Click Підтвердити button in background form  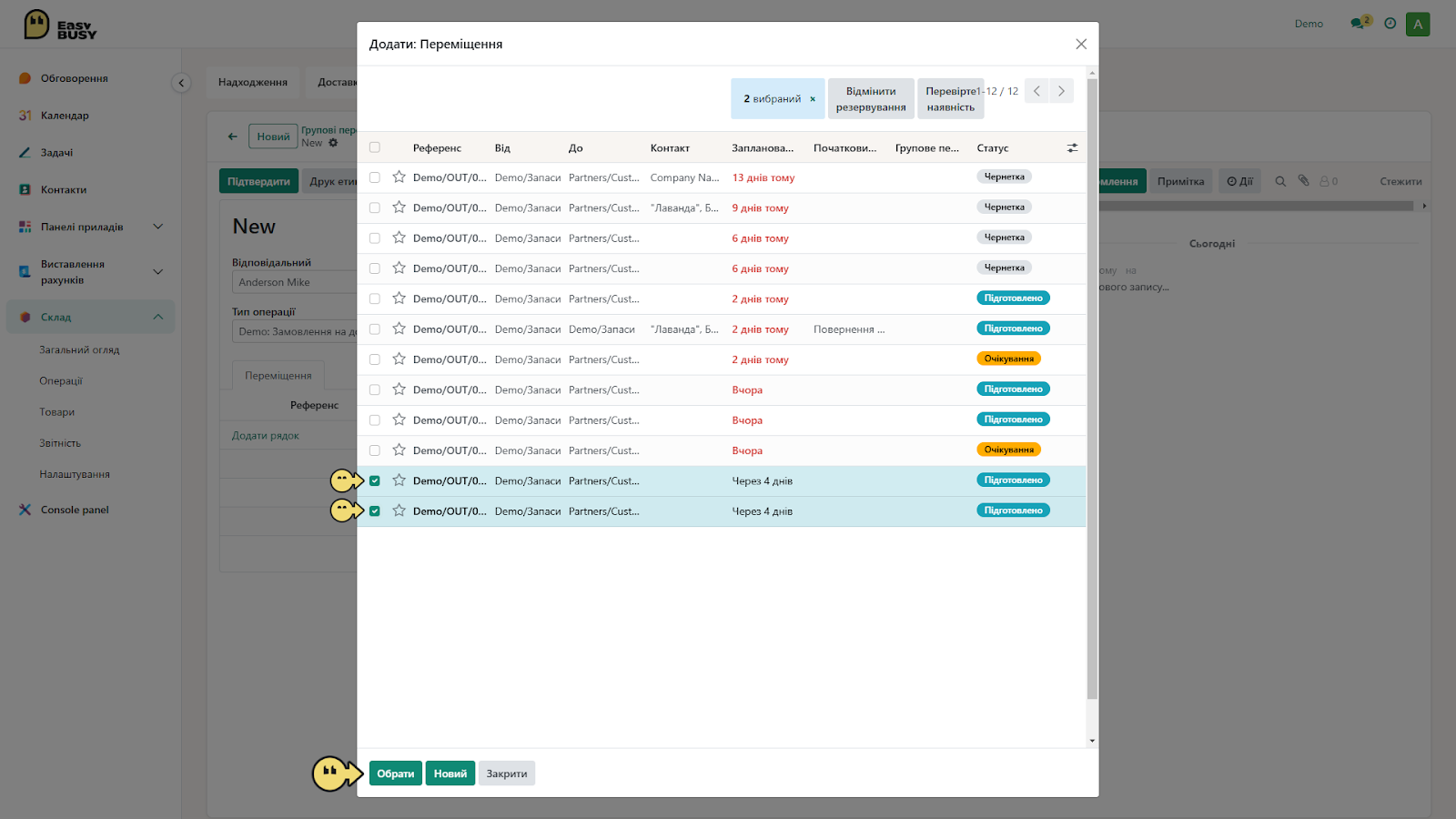(258, 181)
